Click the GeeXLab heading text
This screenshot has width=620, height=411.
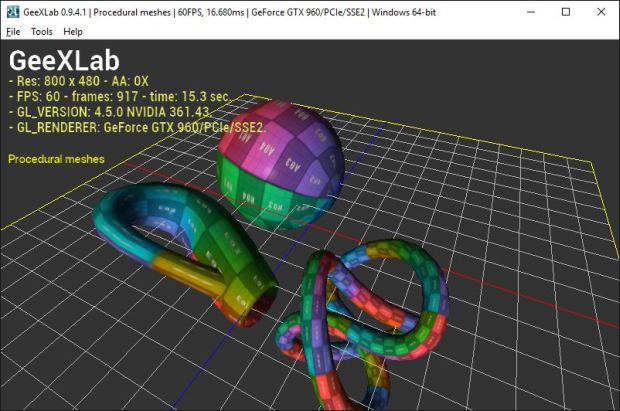(x=64, y=61)
